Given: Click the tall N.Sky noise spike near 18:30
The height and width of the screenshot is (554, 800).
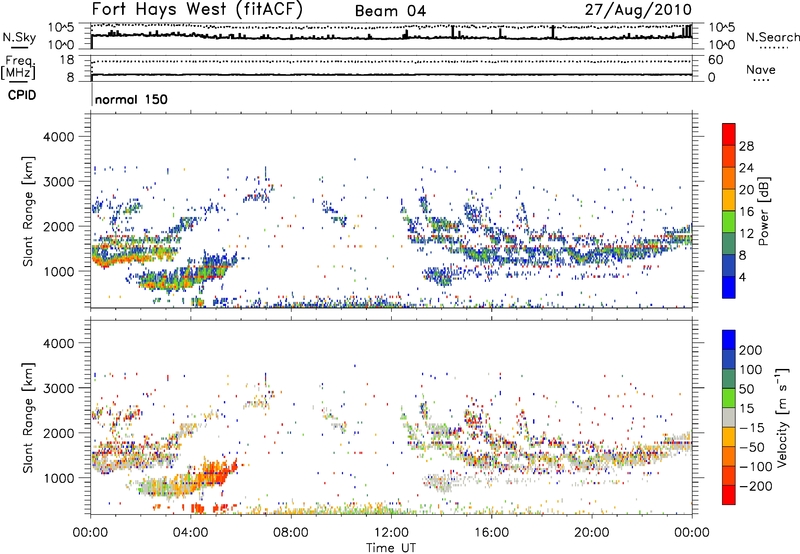Looking at the screenshot, I should [x=553, y=32].
